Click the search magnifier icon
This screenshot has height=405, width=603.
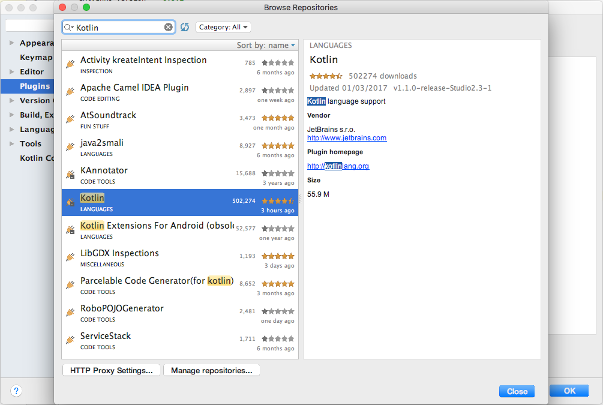point(68,27)
